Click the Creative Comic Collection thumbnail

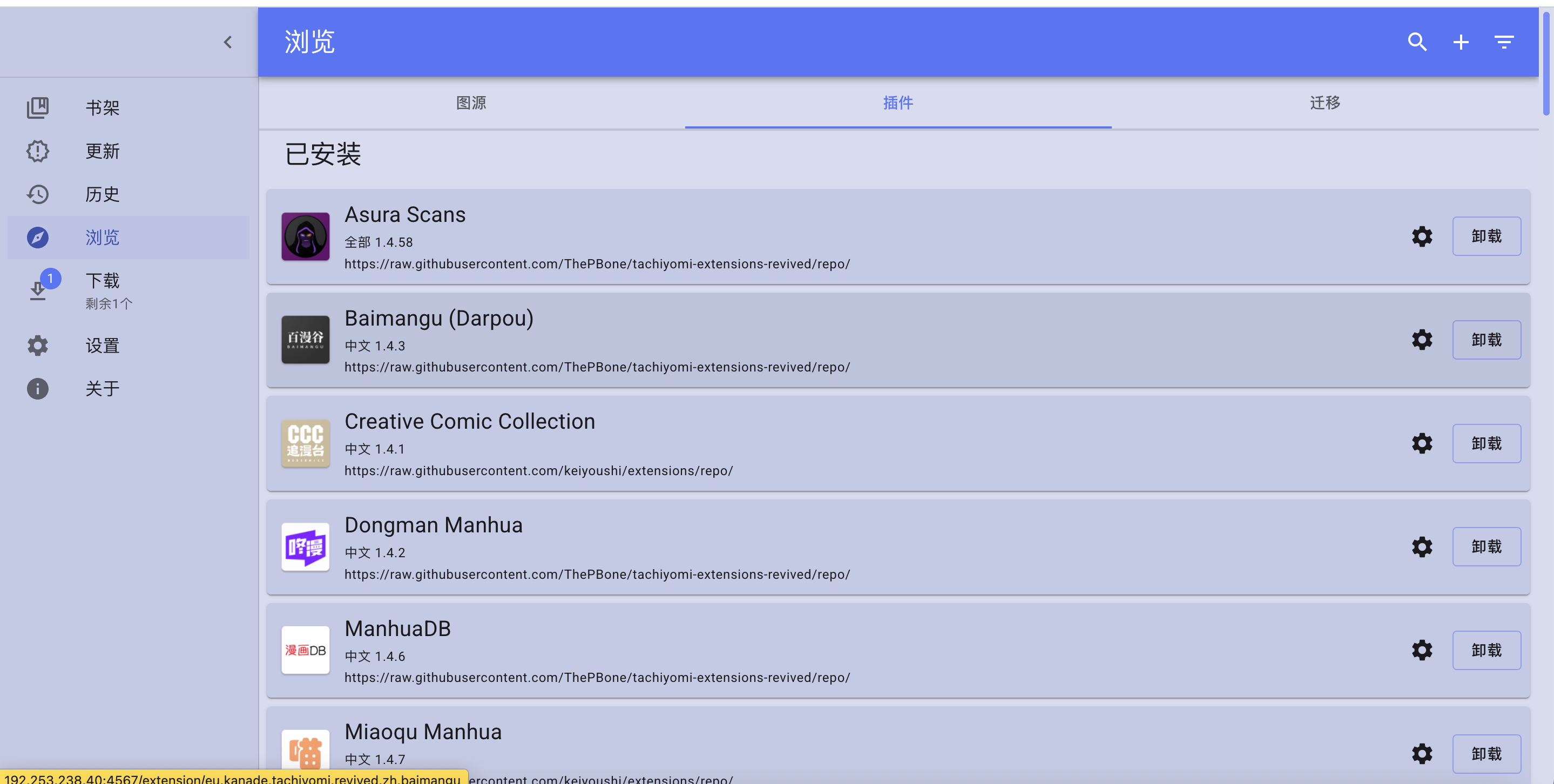click(x=305, y=443)
